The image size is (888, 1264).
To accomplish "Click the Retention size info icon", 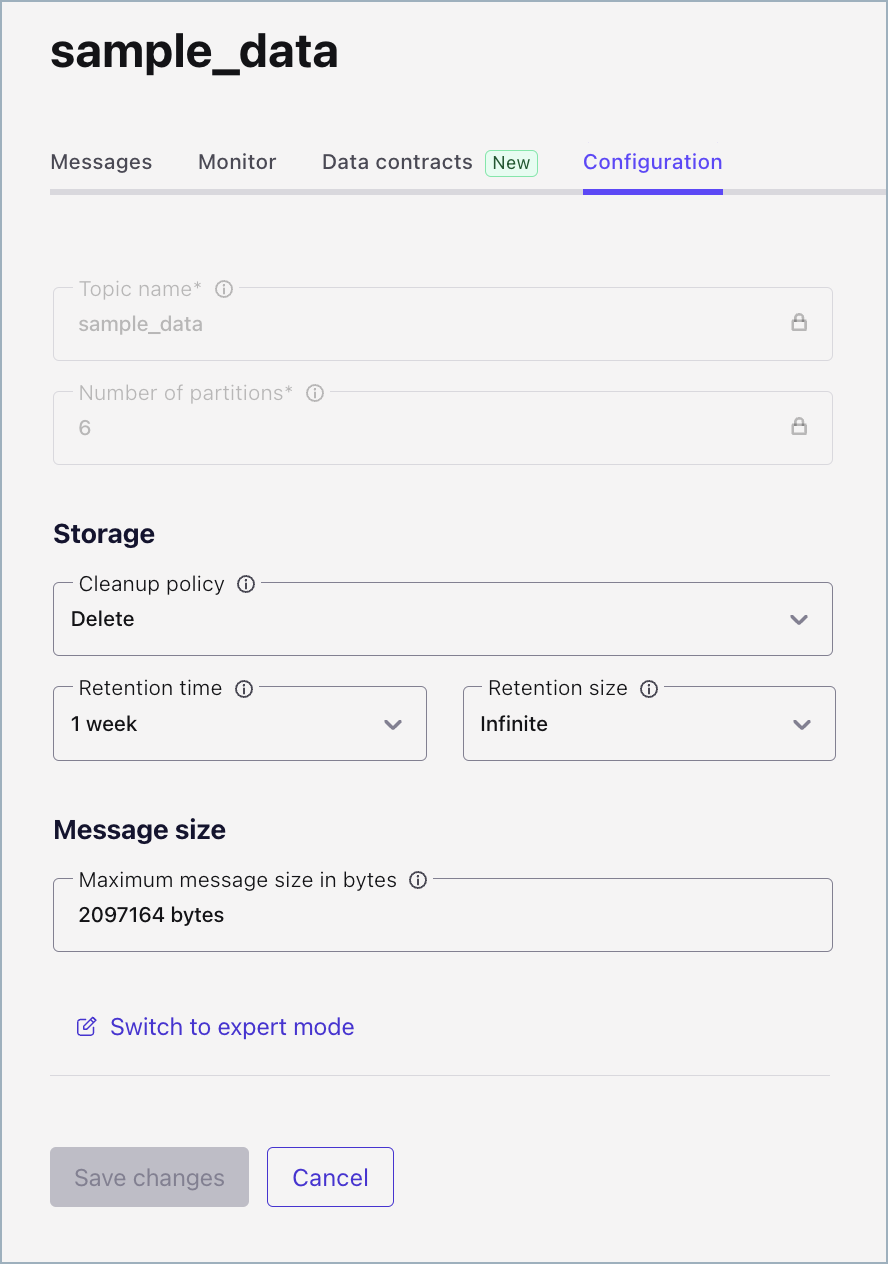I will 649,688.
